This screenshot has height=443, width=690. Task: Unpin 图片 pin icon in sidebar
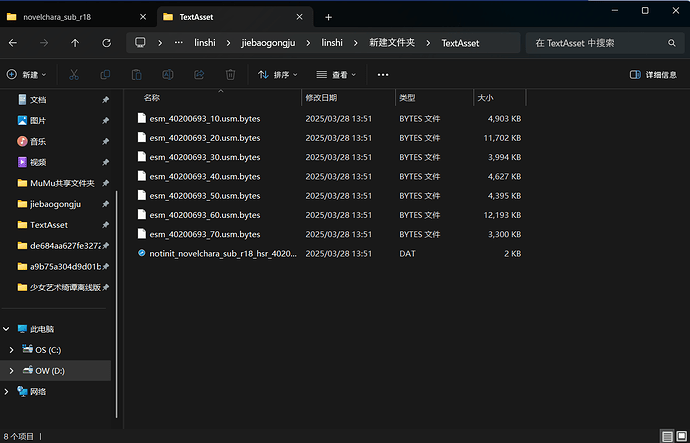[106, 121]
